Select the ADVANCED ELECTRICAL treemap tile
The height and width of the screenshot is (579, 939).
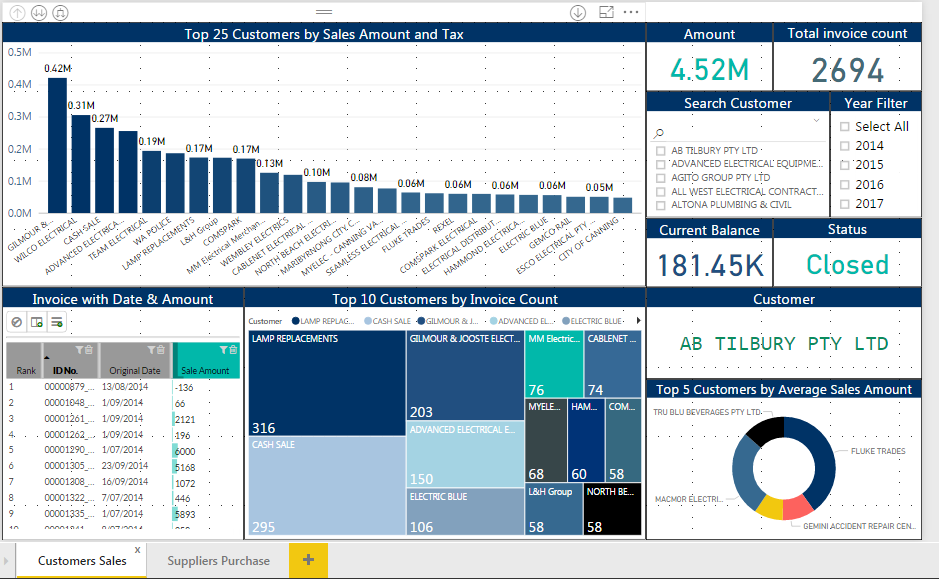(x=465, y=454)
